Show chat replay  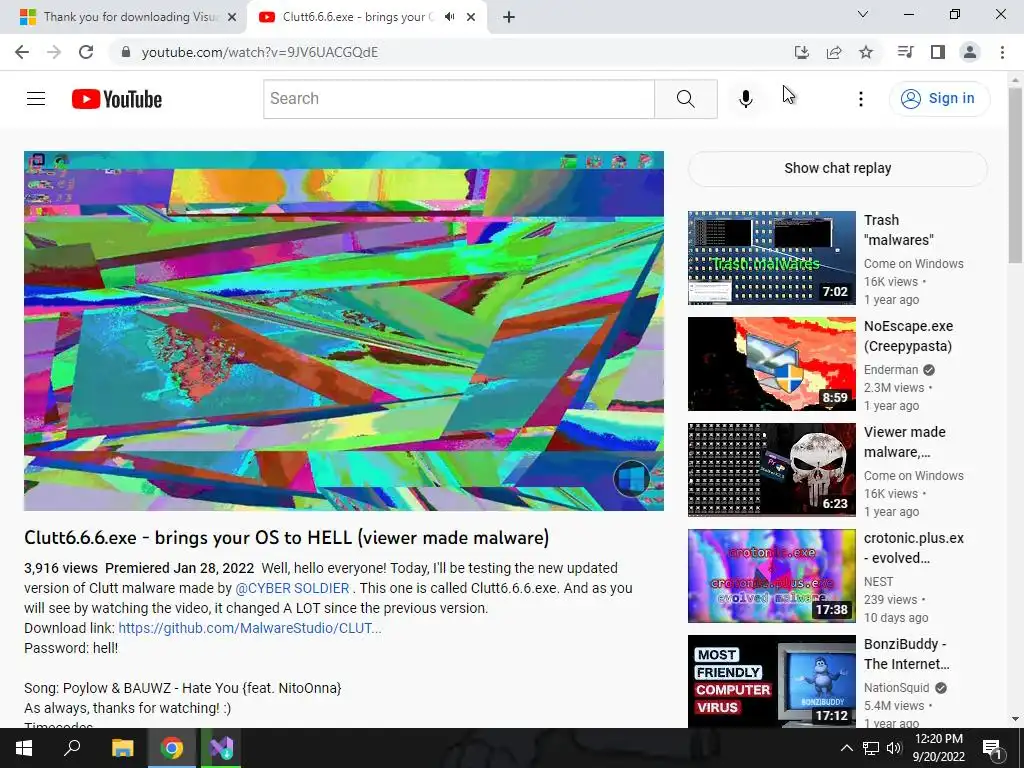(837, 168)
